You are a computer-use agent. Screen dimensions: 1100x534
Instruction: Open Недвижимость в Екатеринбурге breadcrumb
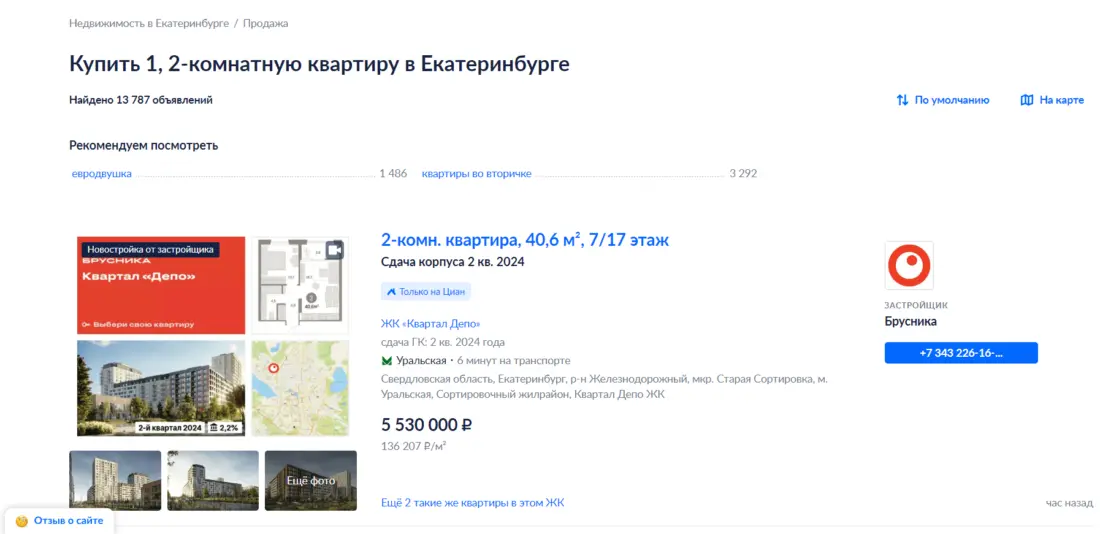click(149, 23)
